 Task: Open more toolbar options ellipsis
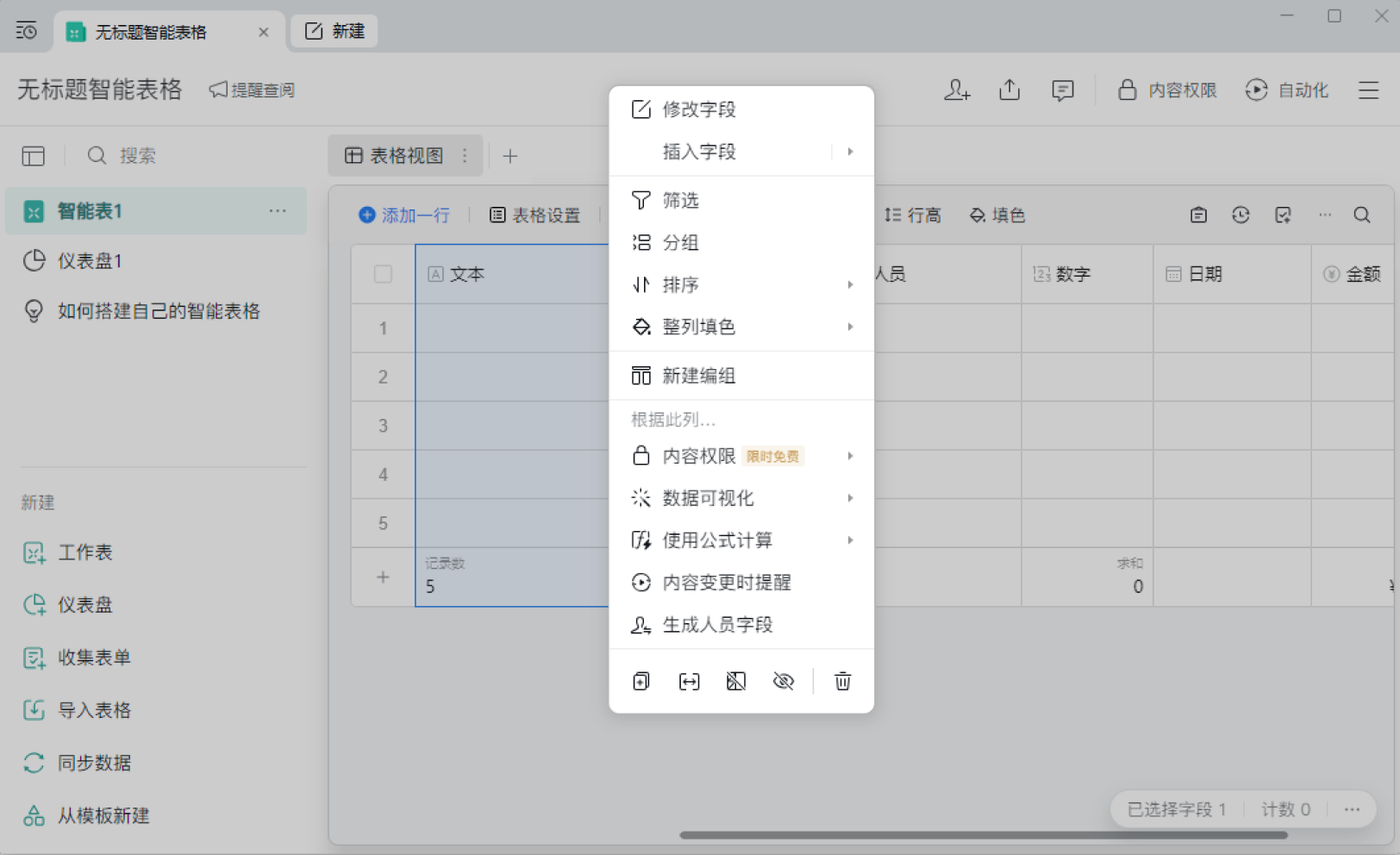(x=1325, y=215)
